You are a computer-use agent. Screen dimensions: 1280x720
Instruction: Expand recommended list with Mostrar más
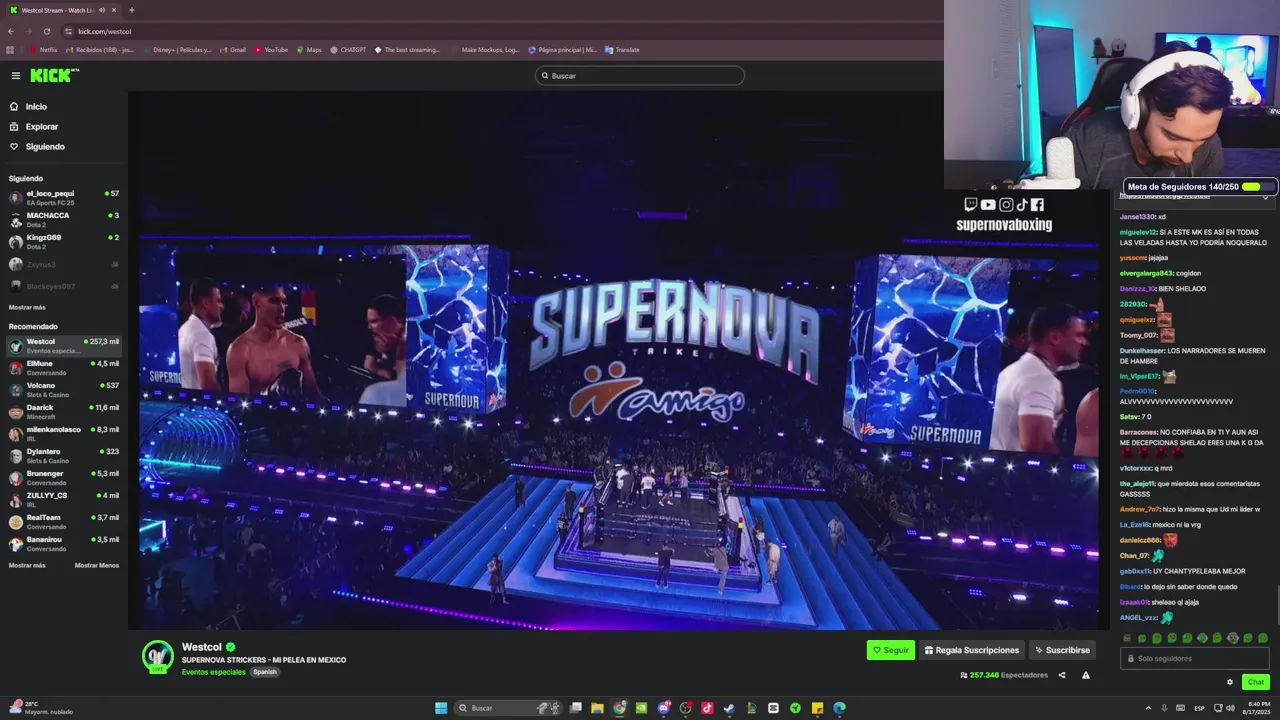tap(27, 565)
